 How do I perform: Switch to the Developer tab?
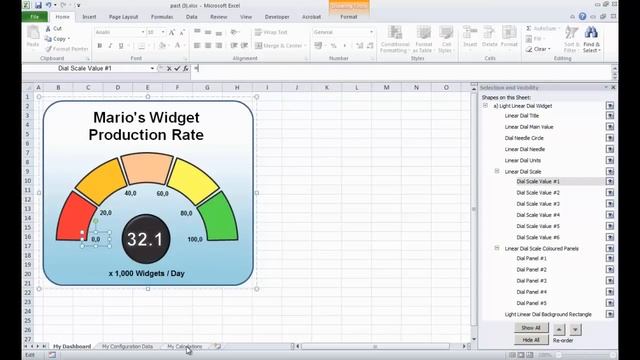tap(277, 17)
